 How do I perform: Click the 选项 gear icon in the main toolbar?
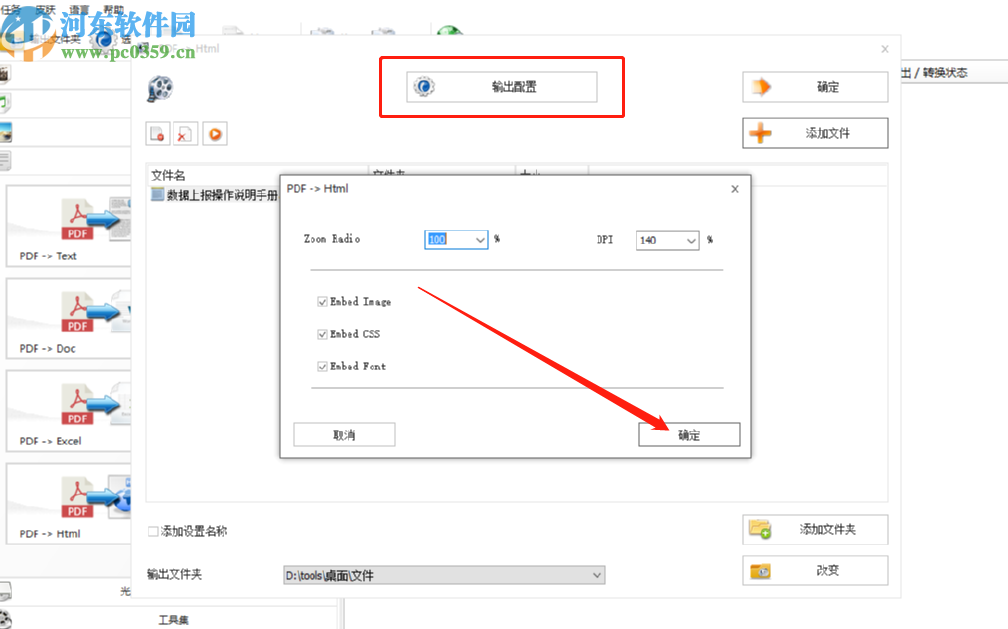(x=105, y=40)
